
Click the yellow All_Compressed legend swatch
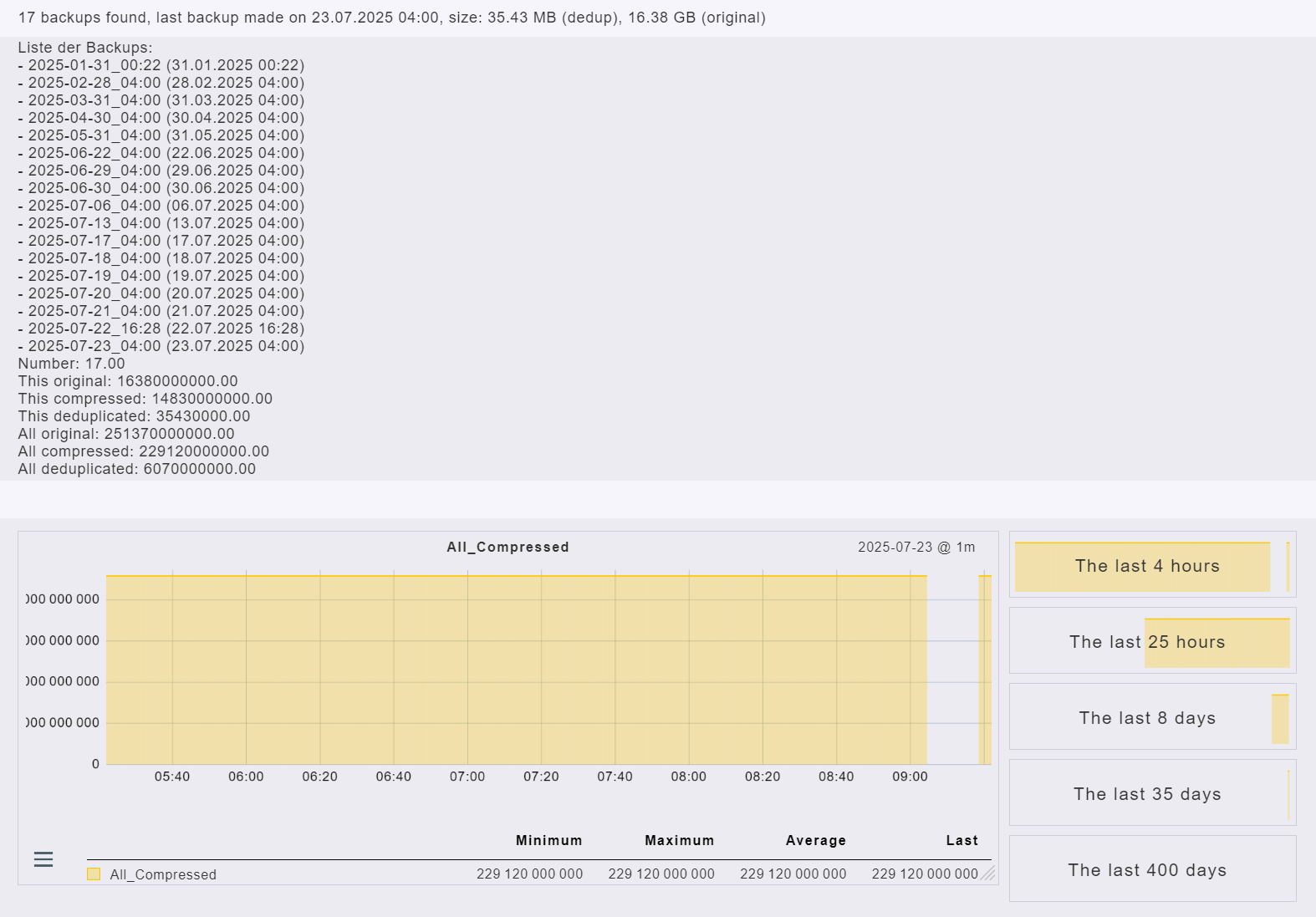tap(94, 874)
